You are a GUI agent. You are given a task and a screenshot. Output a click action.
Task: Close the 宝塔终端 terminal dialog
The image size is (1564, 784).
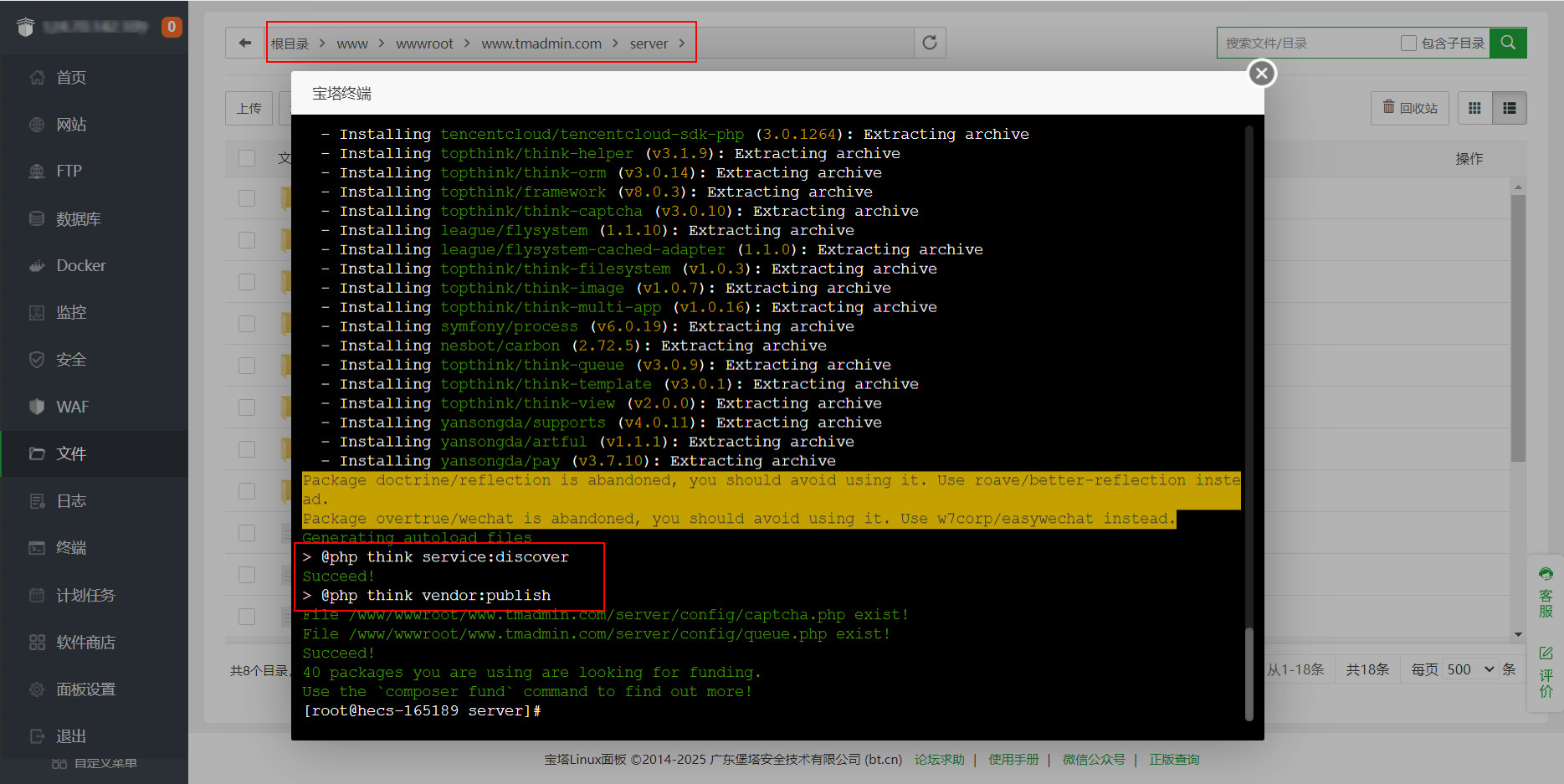(1262, 74)
